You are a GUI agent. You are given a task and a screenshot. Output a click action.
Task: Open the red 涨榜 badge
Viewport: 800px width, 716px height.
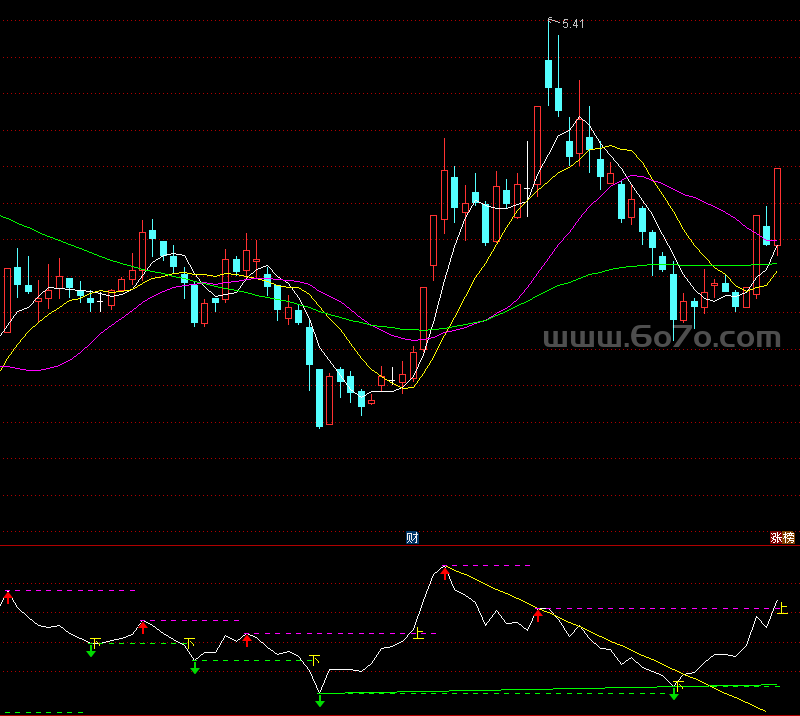pyautogui.click(x=782, y=537)
